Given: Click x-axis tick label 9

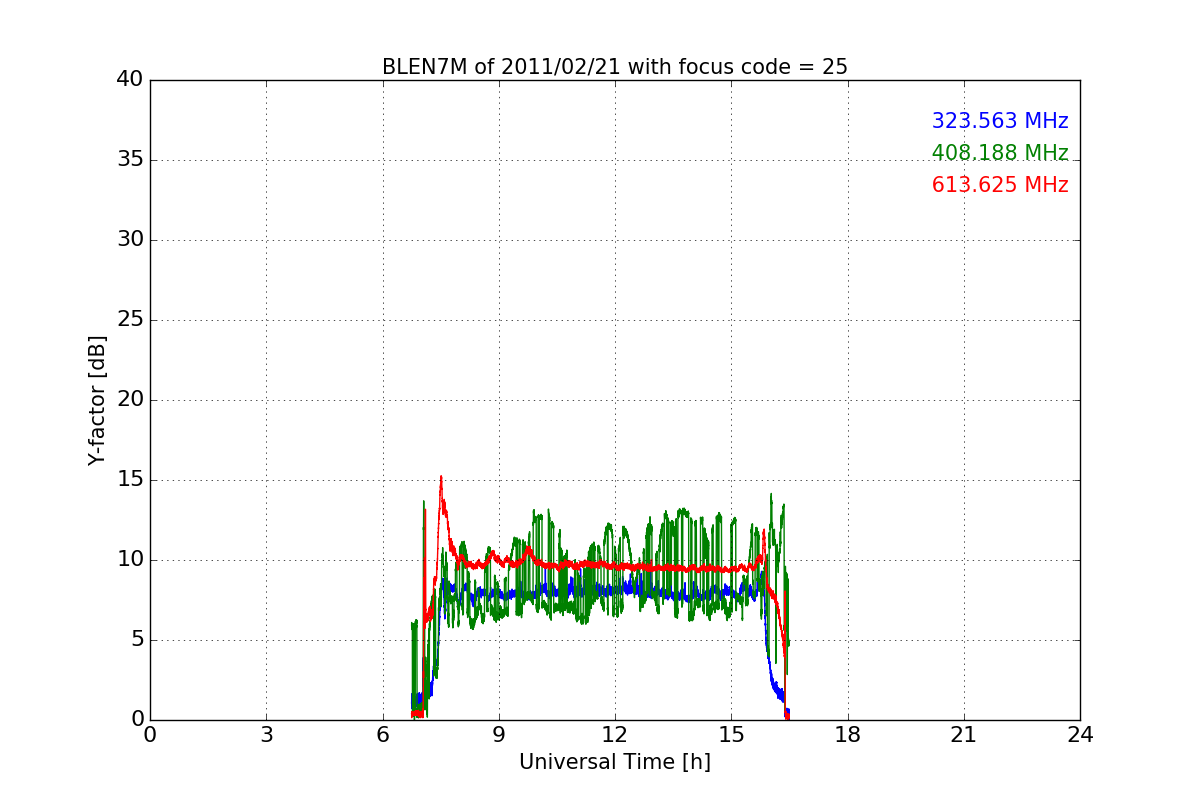Looking at the screenshot, I should pos(498,735).
